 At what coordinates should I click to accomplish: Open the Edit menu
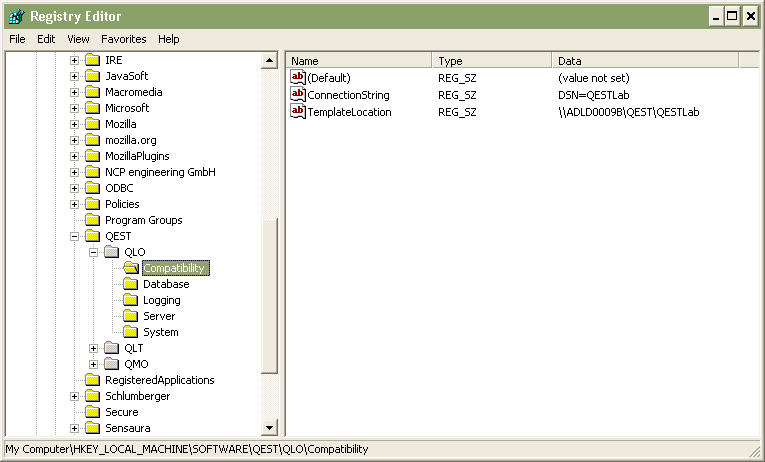pos(46,39)
